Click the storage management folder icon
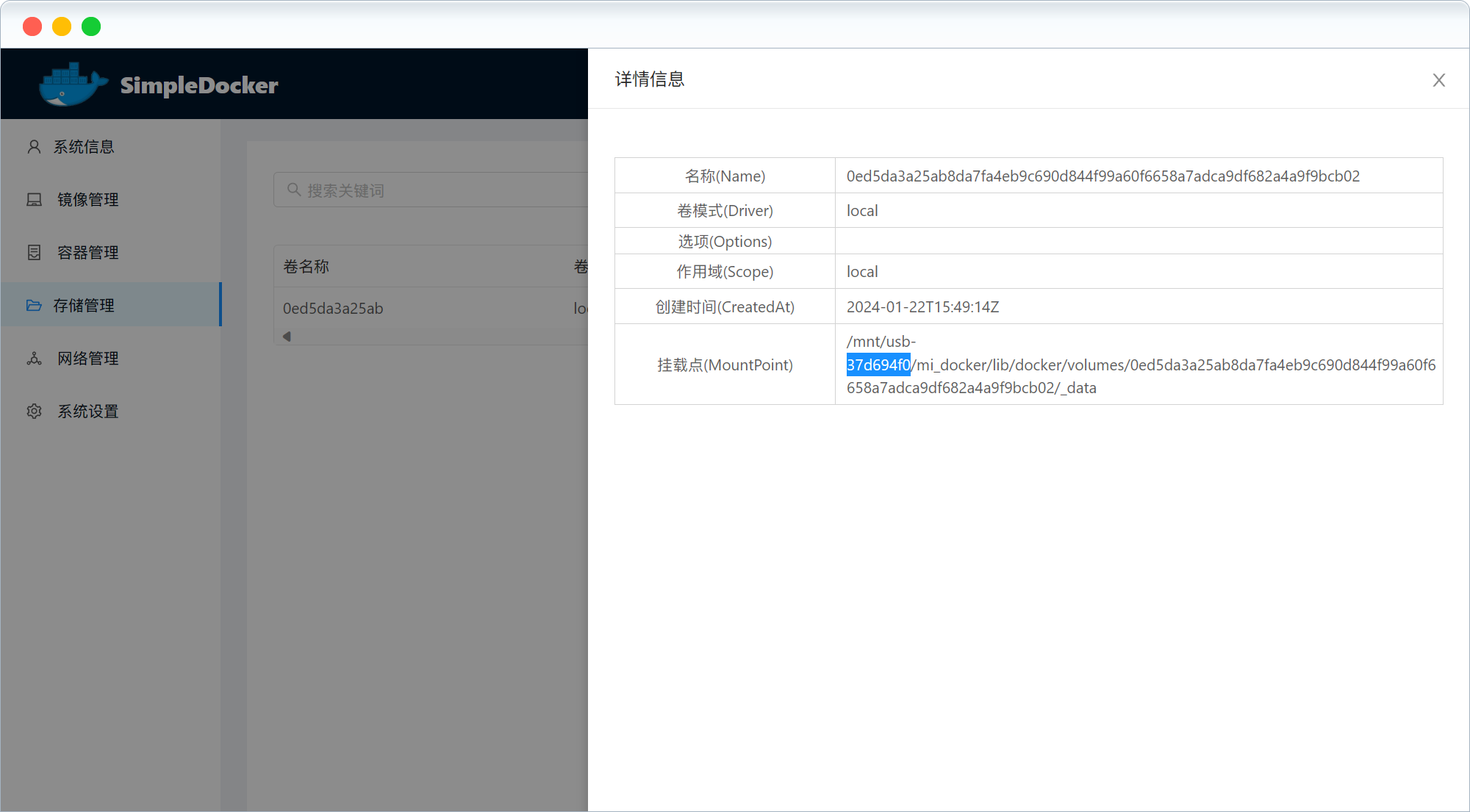 tap(34, 306)
